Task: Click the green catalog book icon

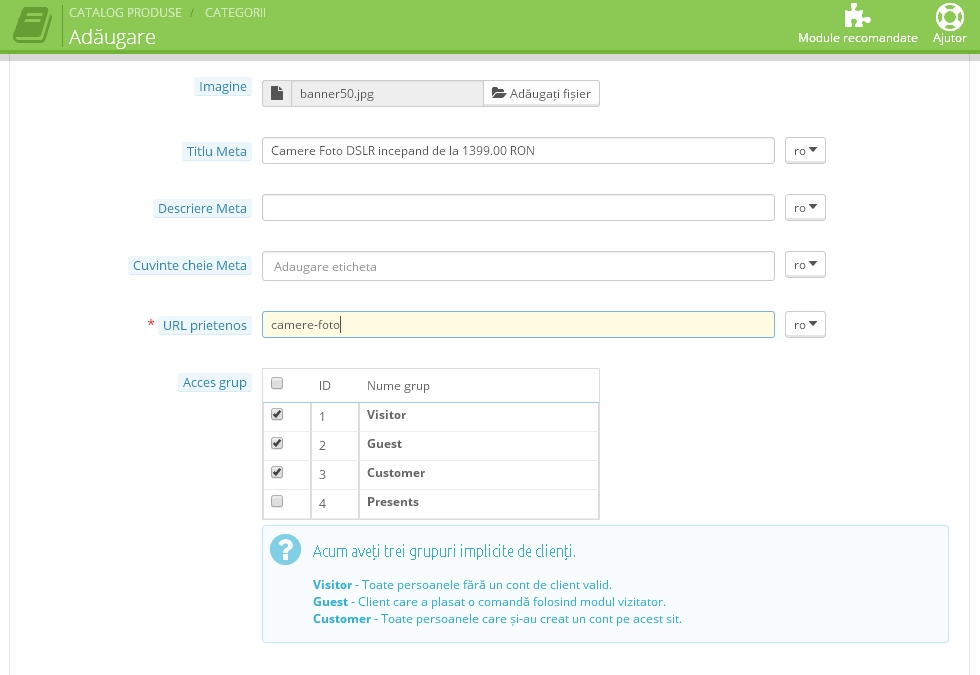Action: (33, 26)
